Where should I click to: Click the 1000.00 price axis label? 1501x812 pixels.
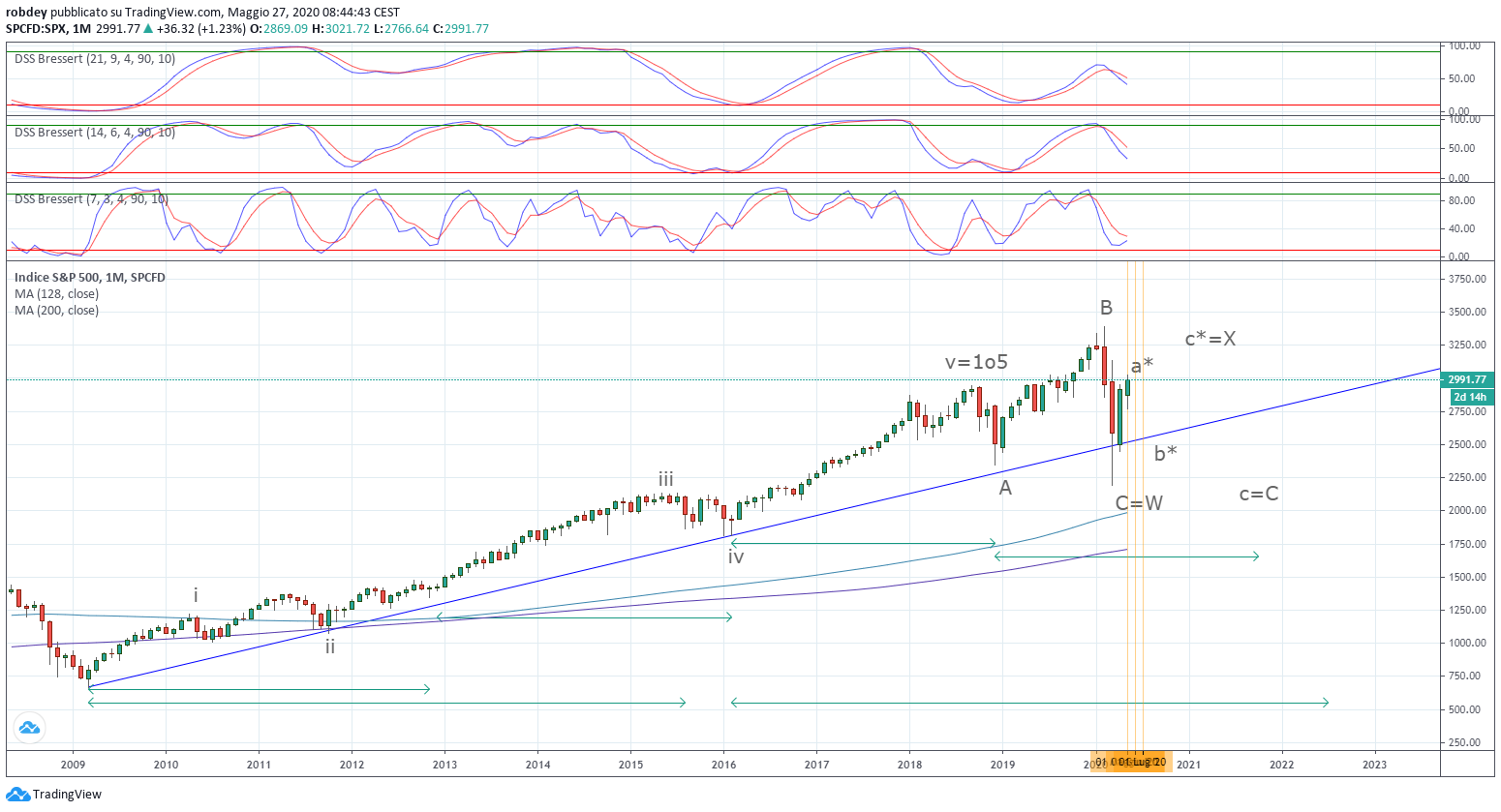point(1467,644)
